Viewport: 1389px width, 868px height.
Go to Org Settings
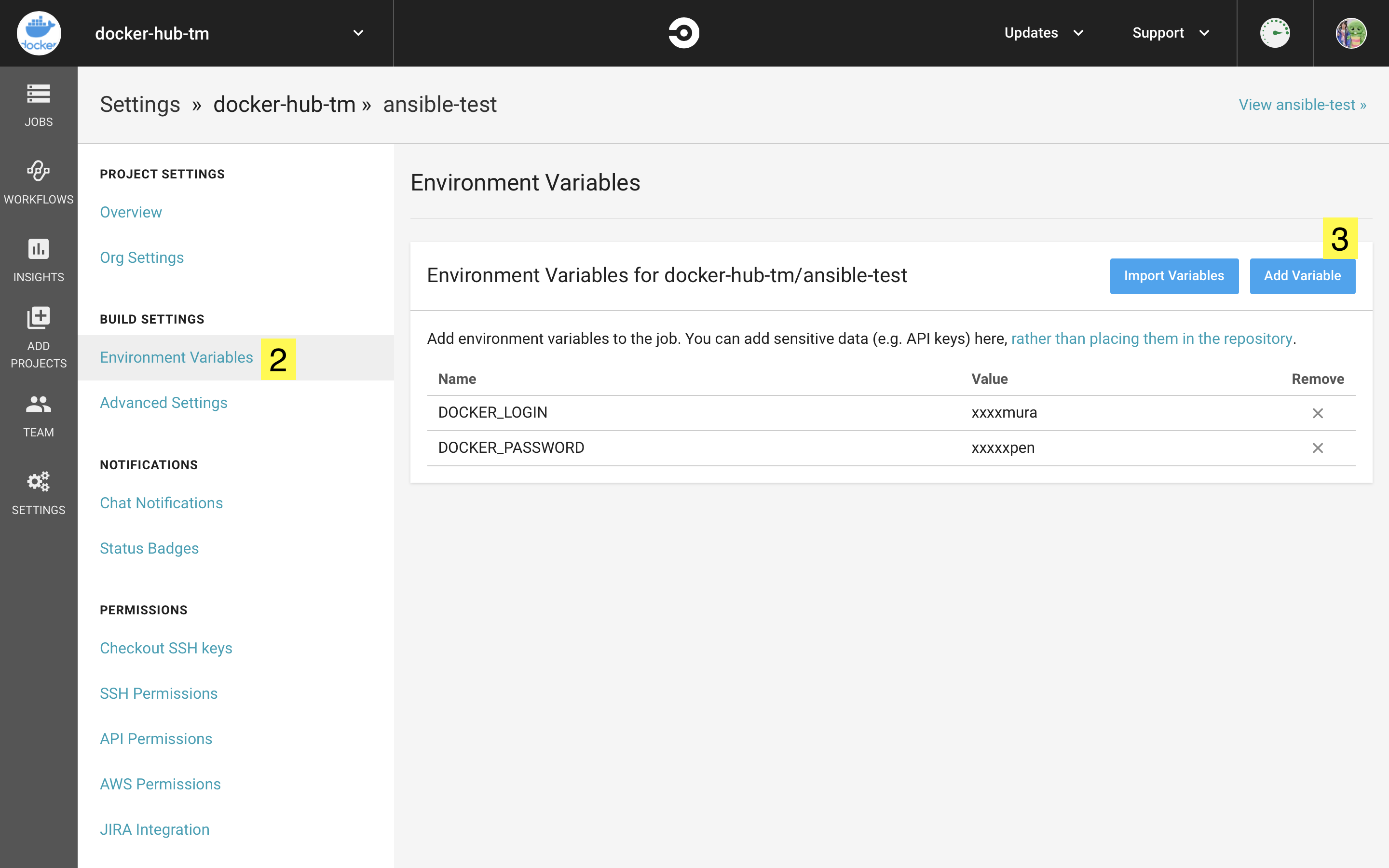point(142,258)
